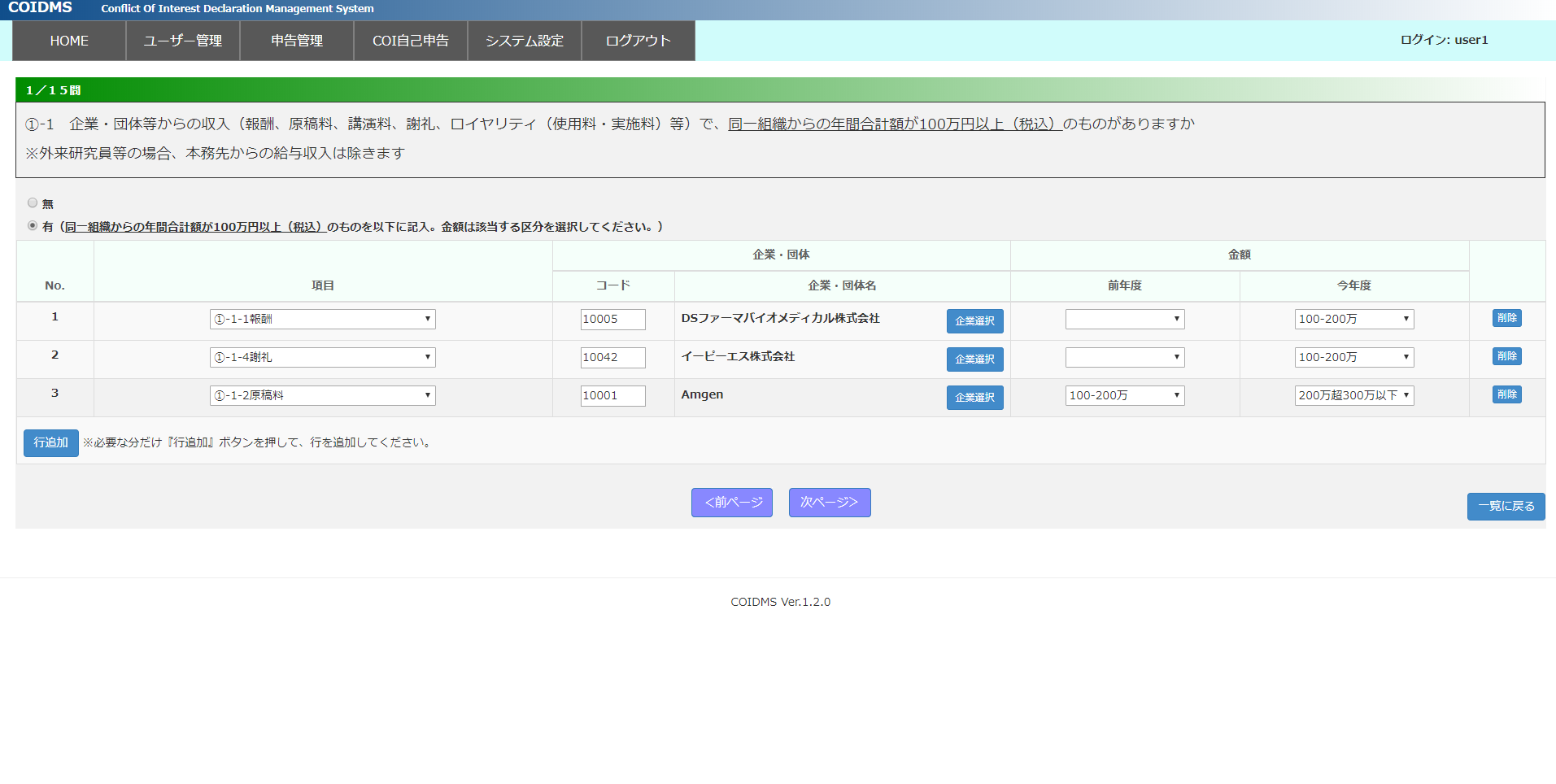The image size is (1556, 784).
Task: Go to next page with 次ページ>
Action: tap(830, 503)
